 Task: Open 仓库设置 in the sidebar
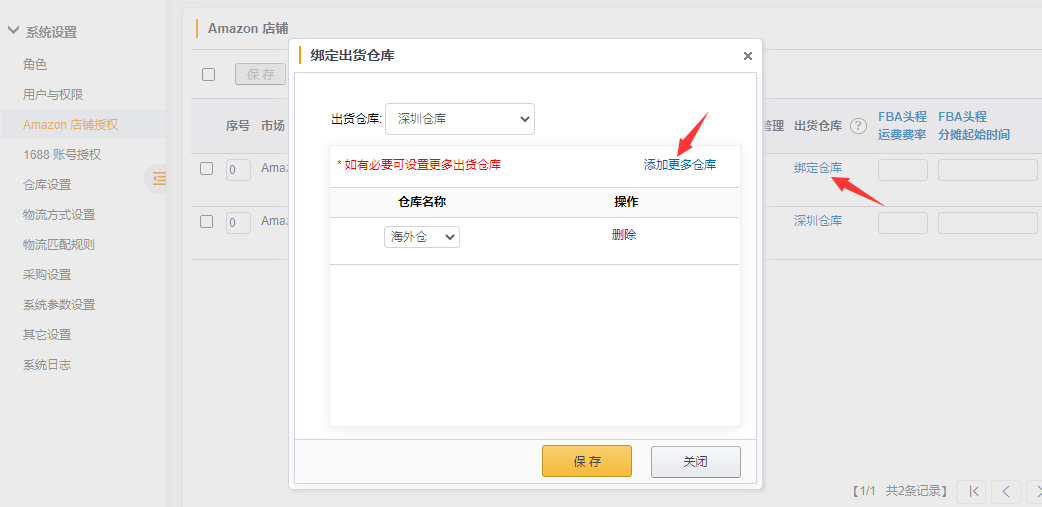click(47, 185)
